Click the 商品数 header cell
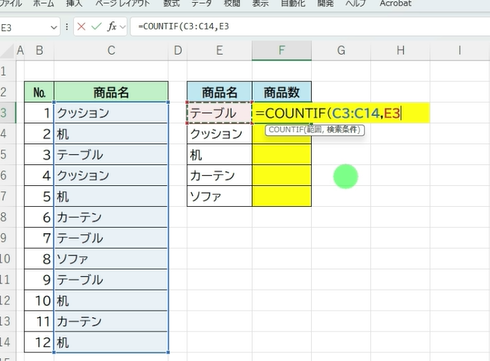Image resolution: width=490 pixels, height=361 pixels. pos(282,92)
